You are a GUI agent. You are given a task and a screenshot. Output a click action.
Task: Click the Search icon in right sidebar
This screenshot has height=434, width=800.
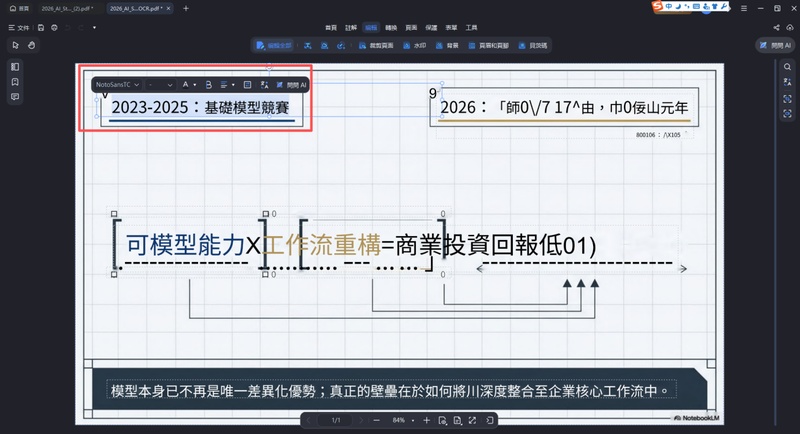click(787, 67)
